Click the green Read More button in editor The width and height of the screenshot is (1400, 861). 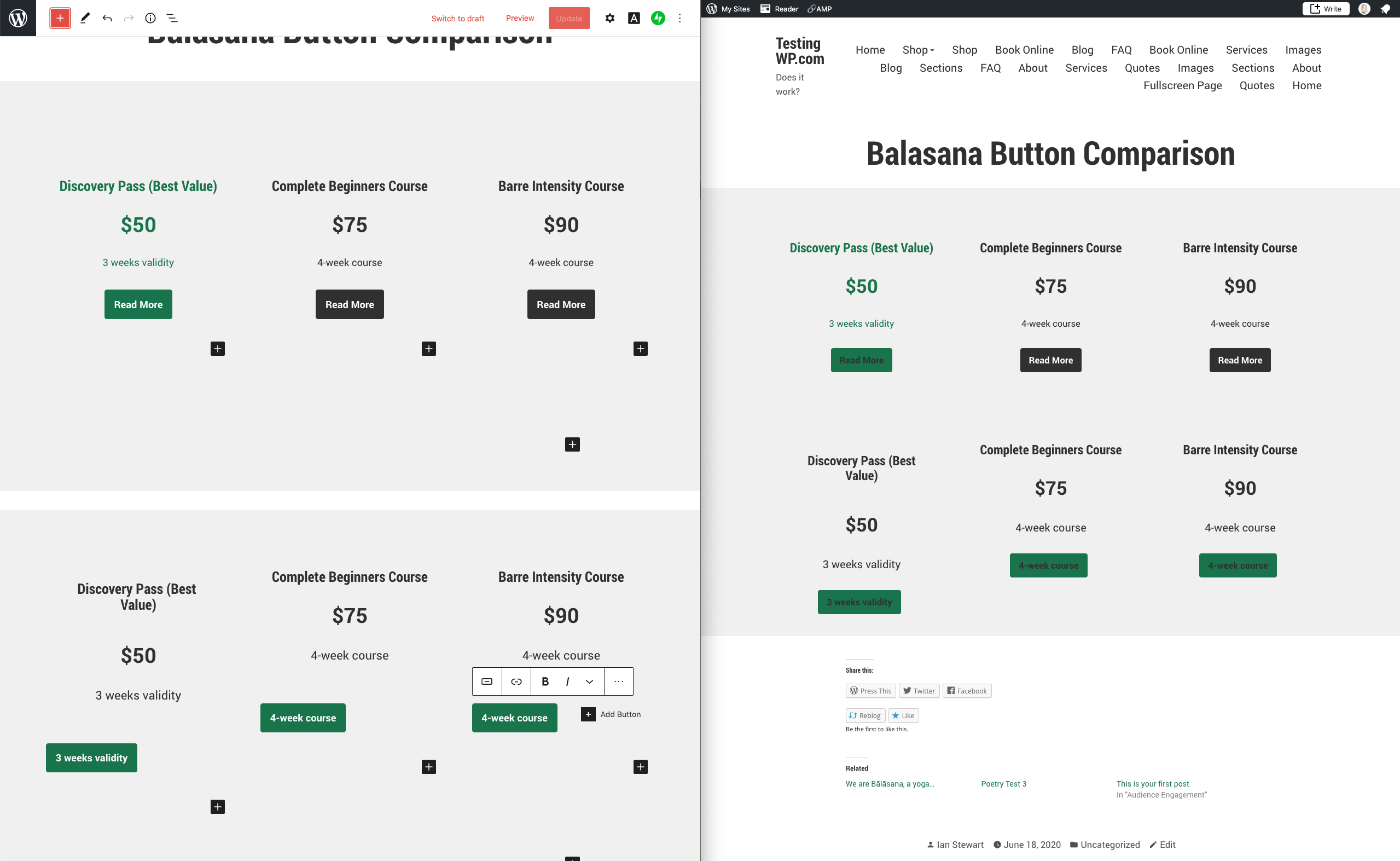(x=138, y=304)
